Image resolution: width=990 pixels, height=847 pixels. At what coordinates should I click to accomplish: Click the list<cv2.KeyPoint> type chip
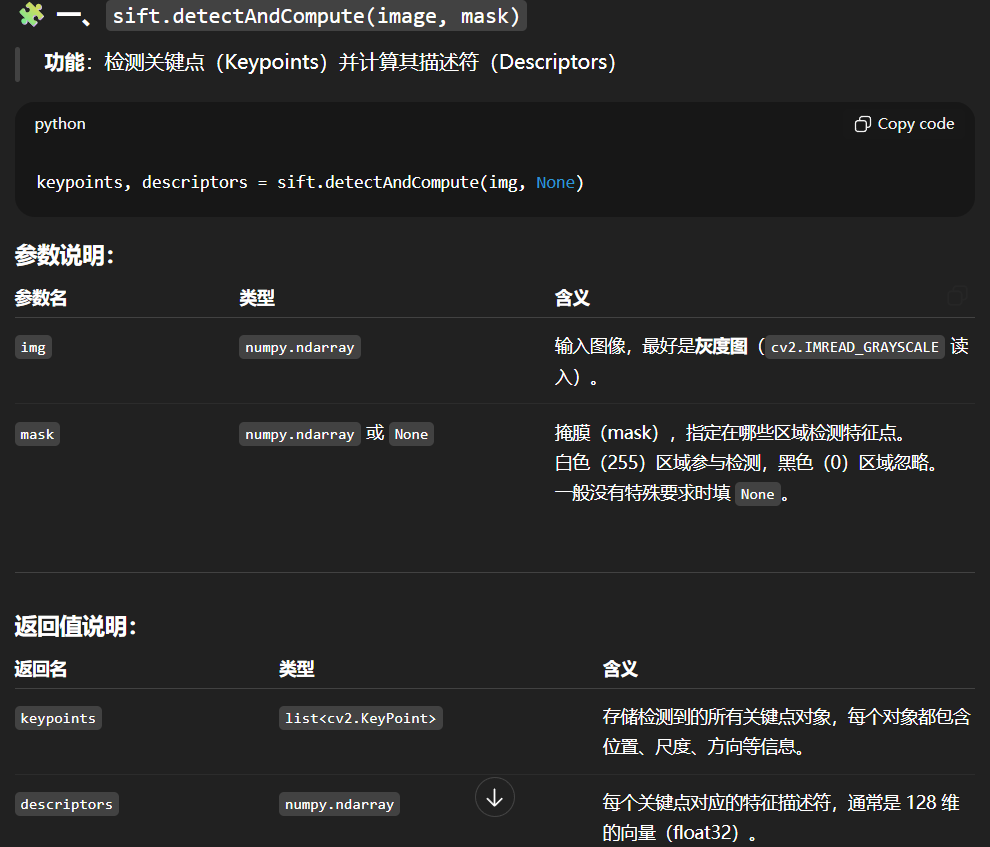point(360,718)
